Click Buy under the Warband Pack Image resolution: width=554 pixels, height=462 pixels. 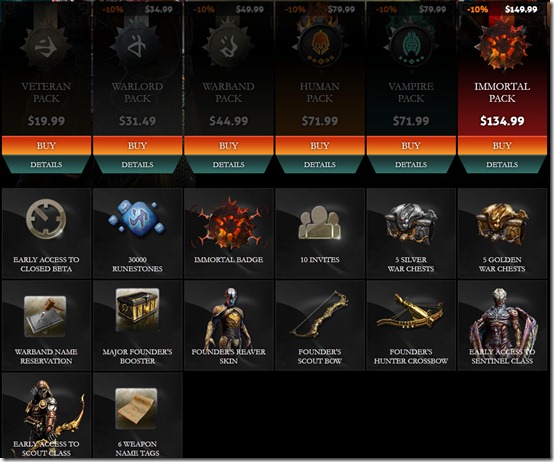(x=228, y=146)
